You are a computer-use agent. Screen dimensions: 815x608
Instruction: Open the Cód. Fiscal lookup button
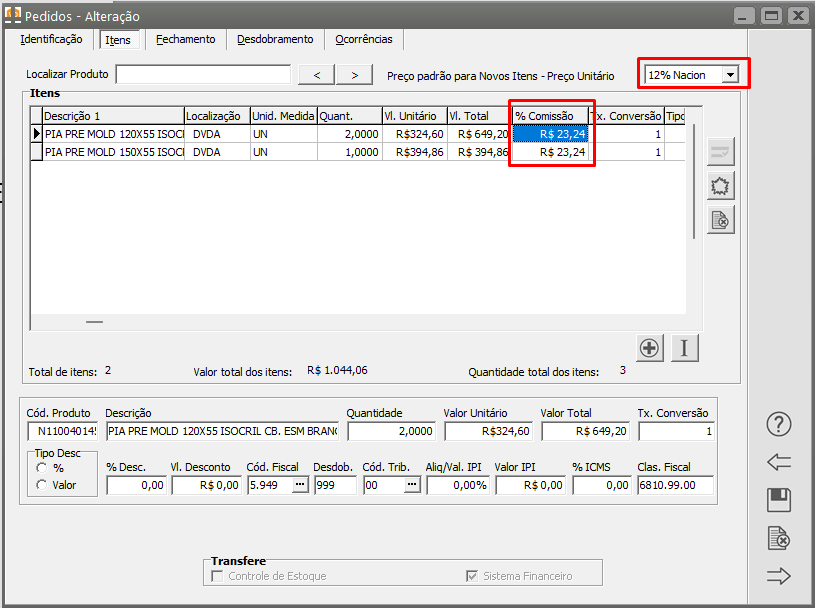[300, 485]
